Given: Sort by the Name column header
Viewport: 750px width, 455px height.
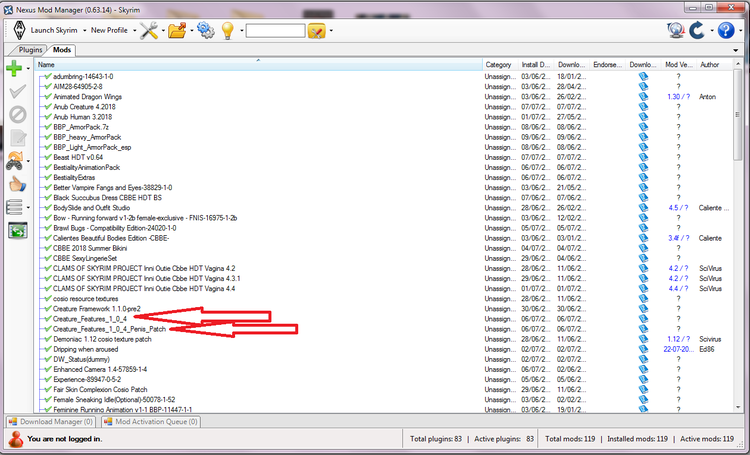Looking at the screenshot, I should (258, 65).
